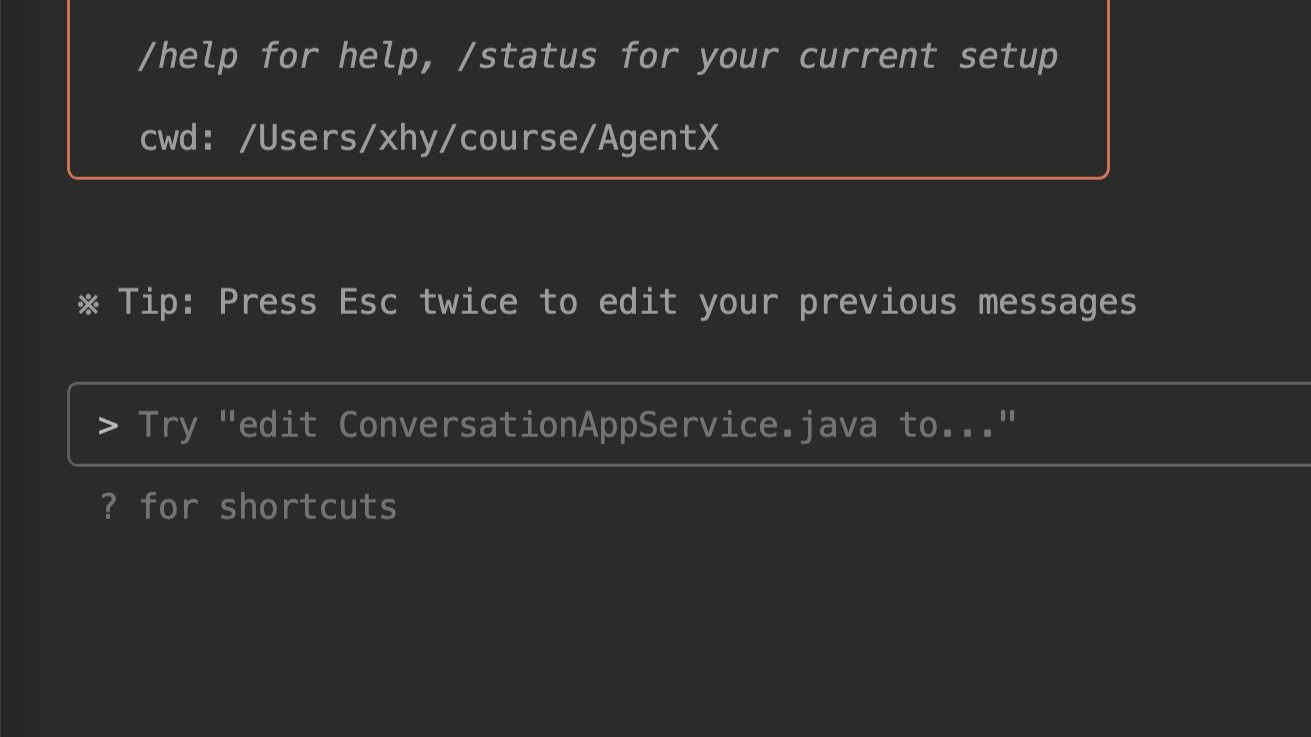Click the word "Try" in the placeholder
The height and width of the screenshot is (737, 1311).
(168, 425)
